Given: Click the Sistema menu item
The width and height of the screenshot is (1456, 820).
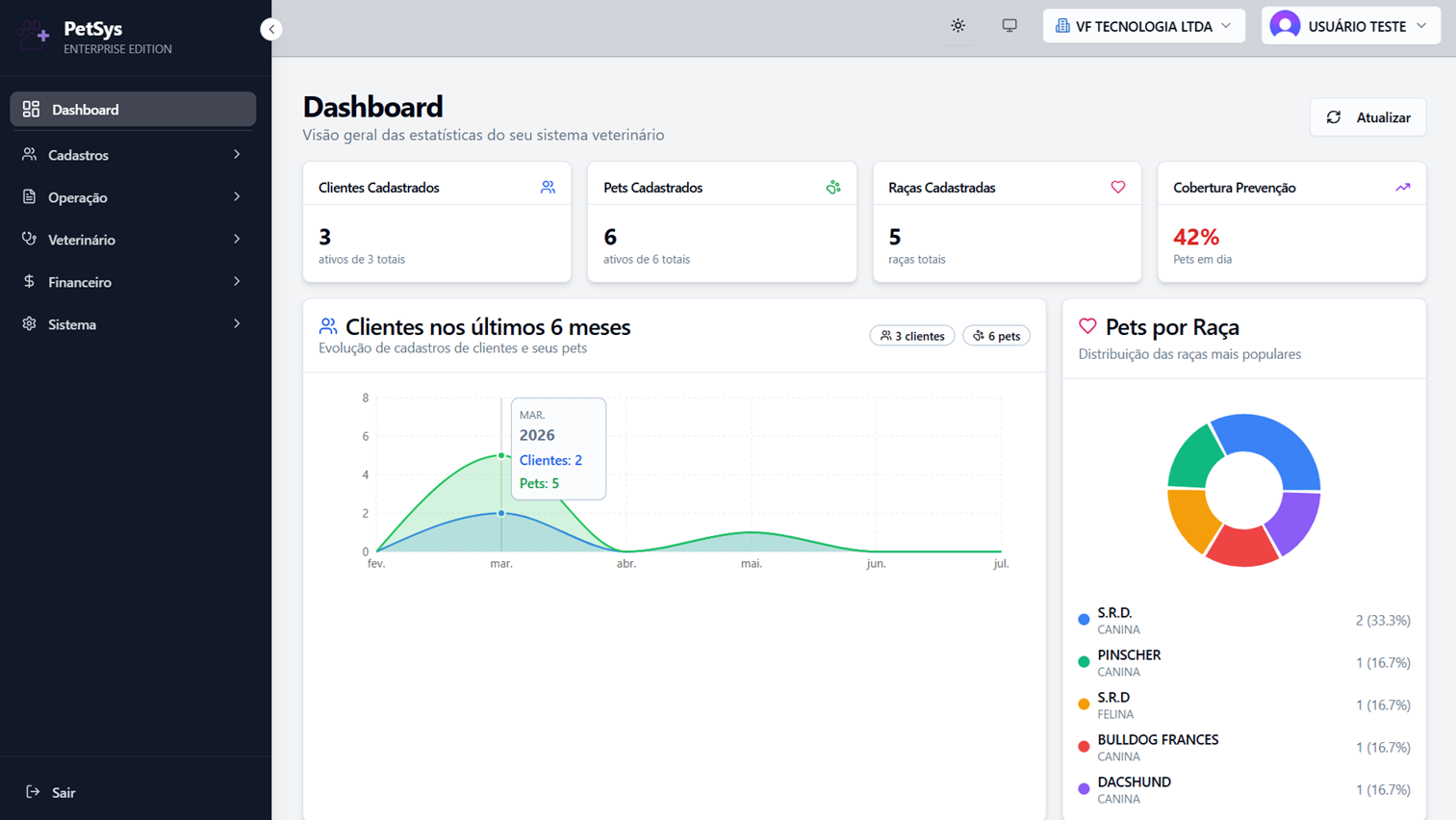Looking at the screenshot, I should [x=133, y=324].
